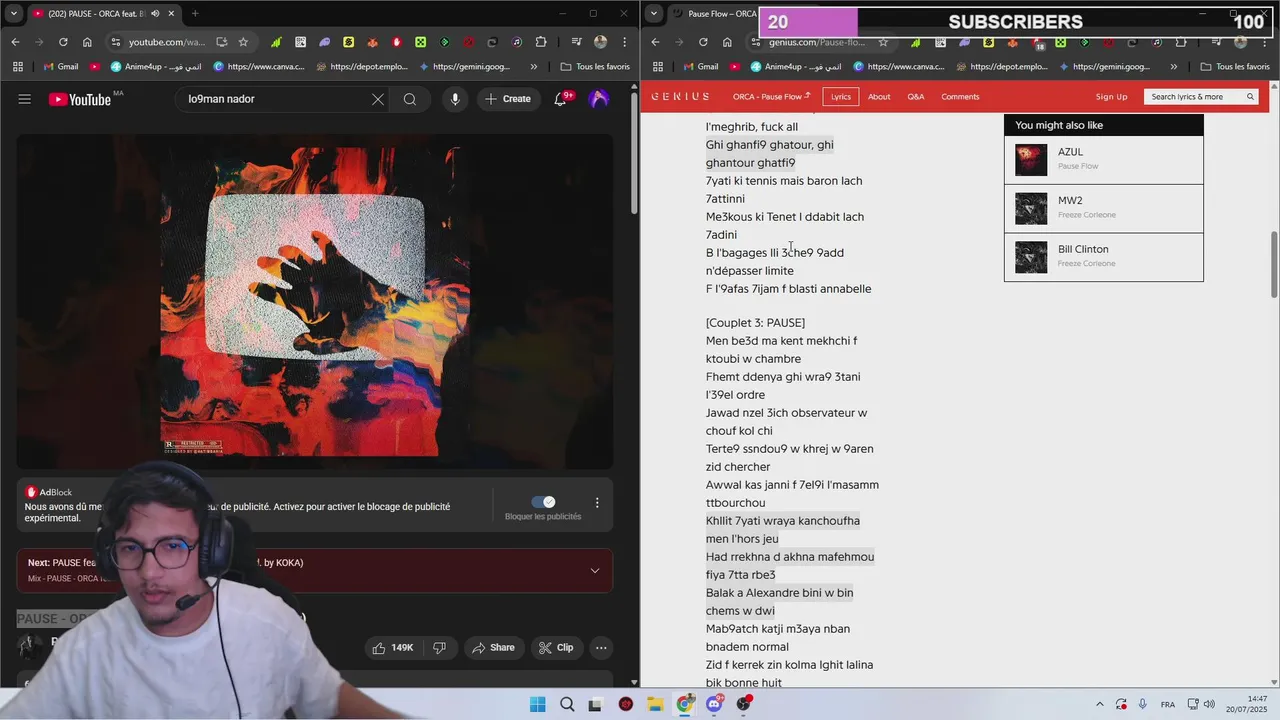Open AdBlock banner three-dot options

click(x=597, y=503)
